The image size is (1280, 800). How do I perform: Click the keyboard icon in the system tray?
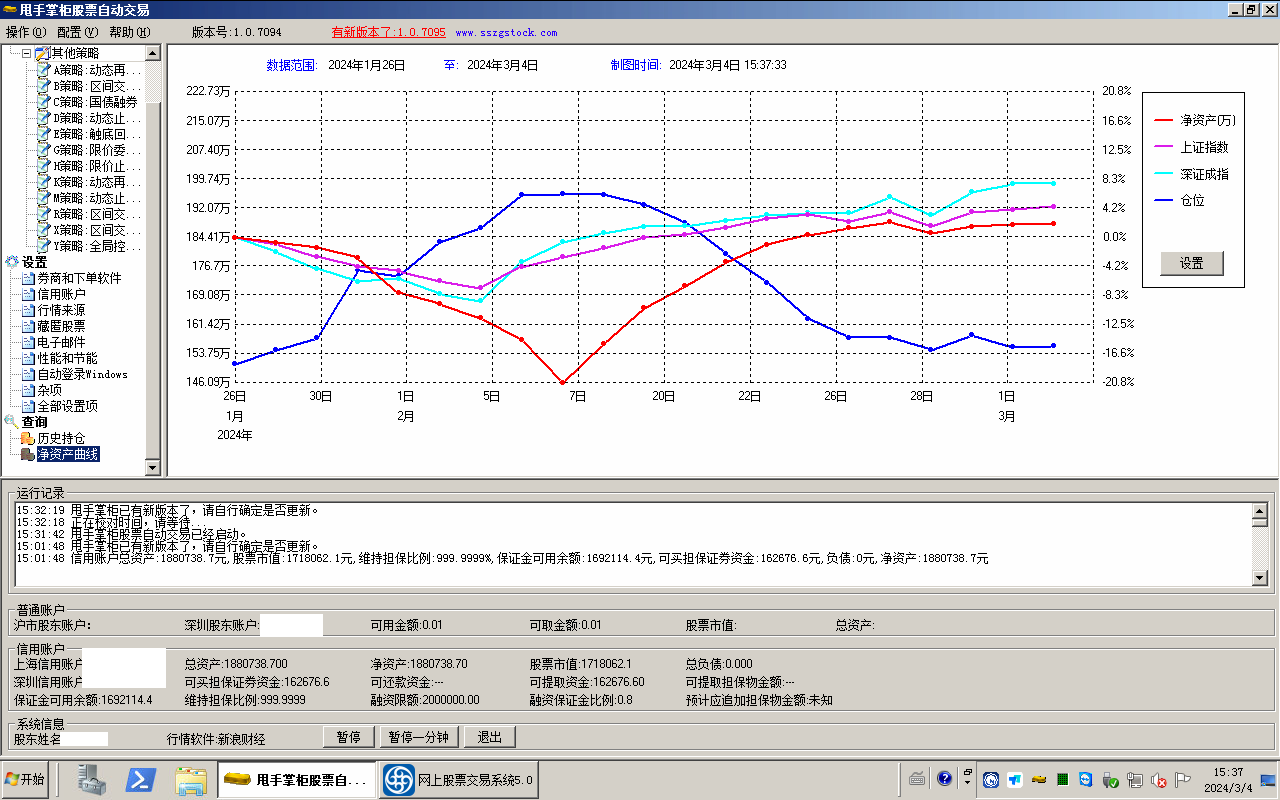pos(917,779)
